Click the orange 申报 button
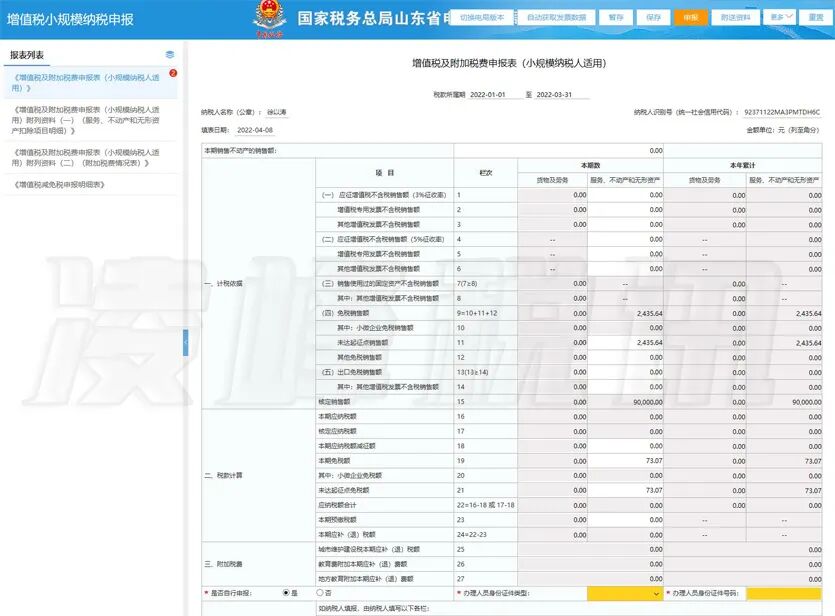 pos(691,17)
